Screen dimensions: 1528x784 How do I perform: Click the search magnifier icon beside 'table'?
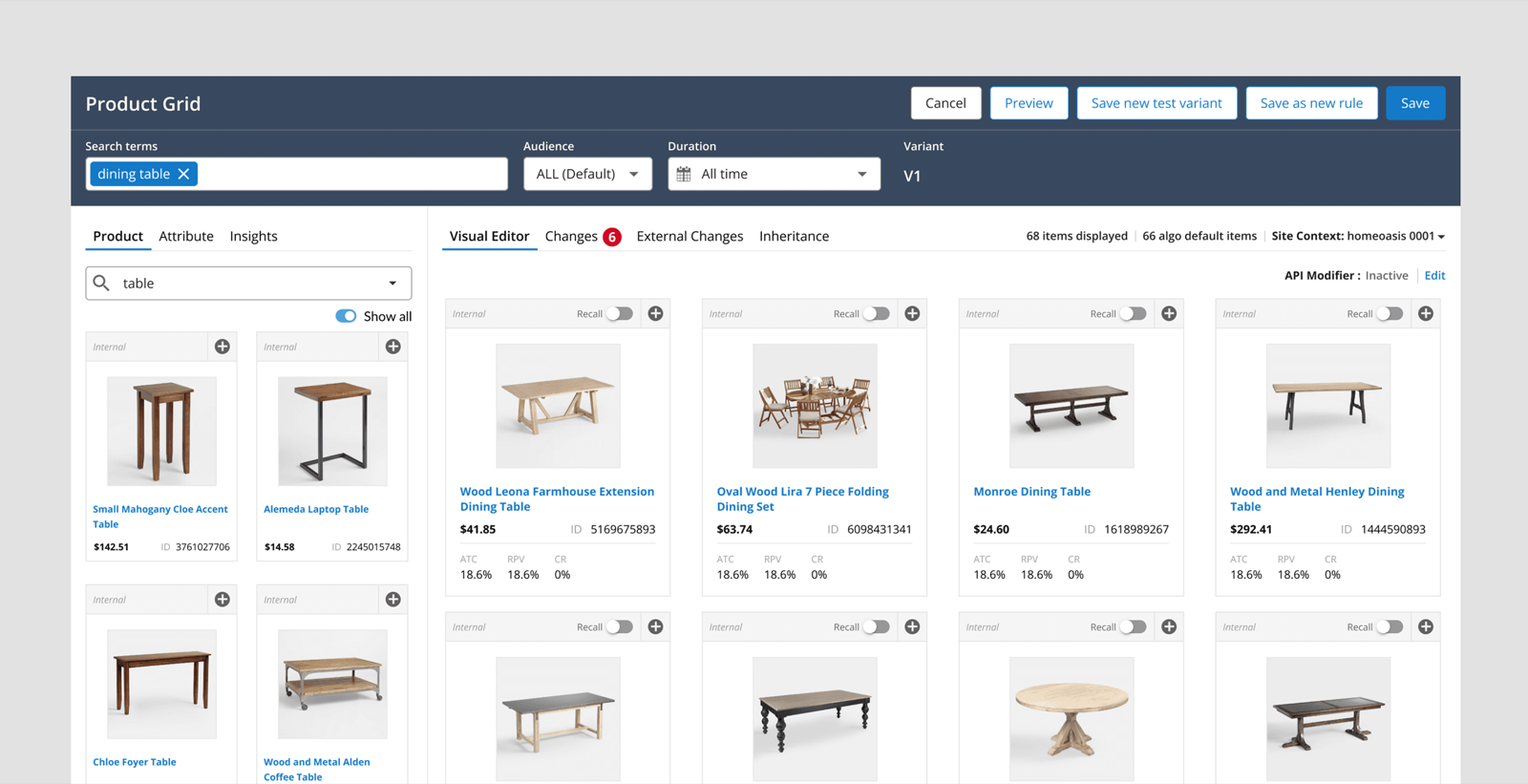coord(101,283)
